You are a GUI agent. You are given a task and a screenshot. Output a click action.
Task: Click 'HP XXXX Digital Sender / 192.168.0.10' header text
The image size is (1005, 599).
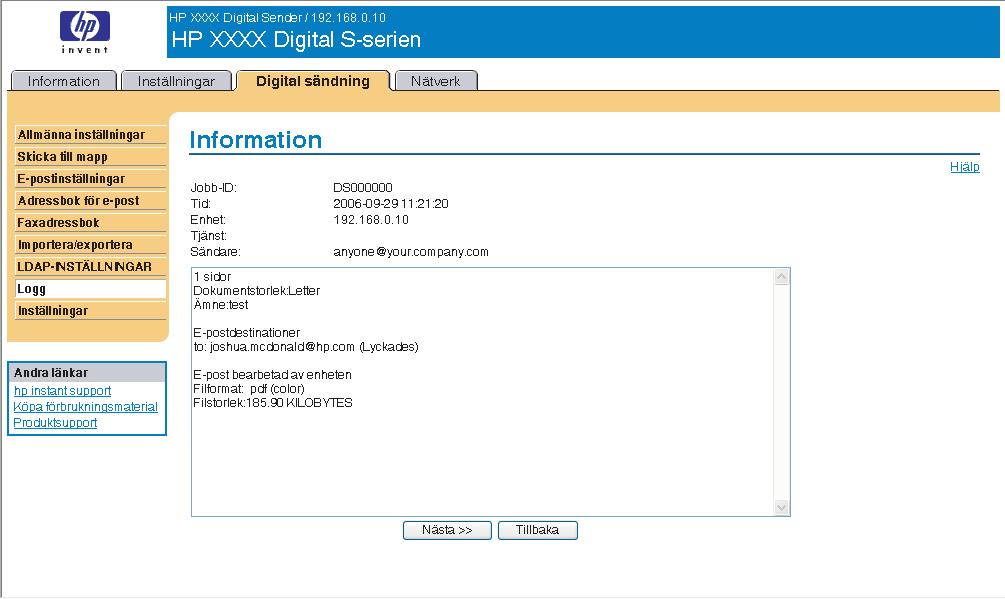(x=278, y=18)
